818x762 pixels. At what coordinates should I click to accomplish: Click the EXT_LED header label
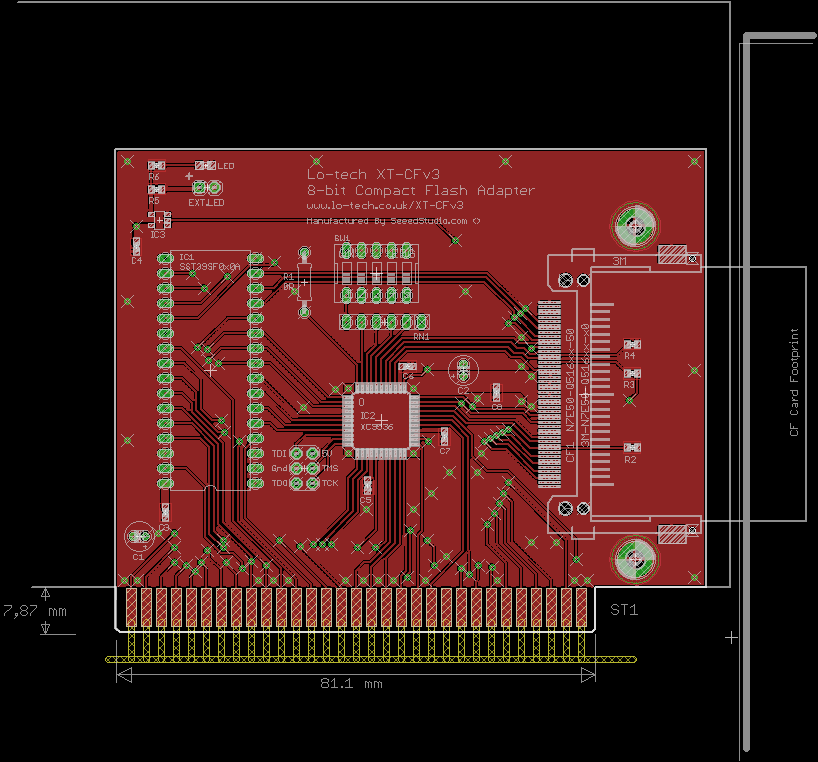pyautogui.click(x=206, y=202)
